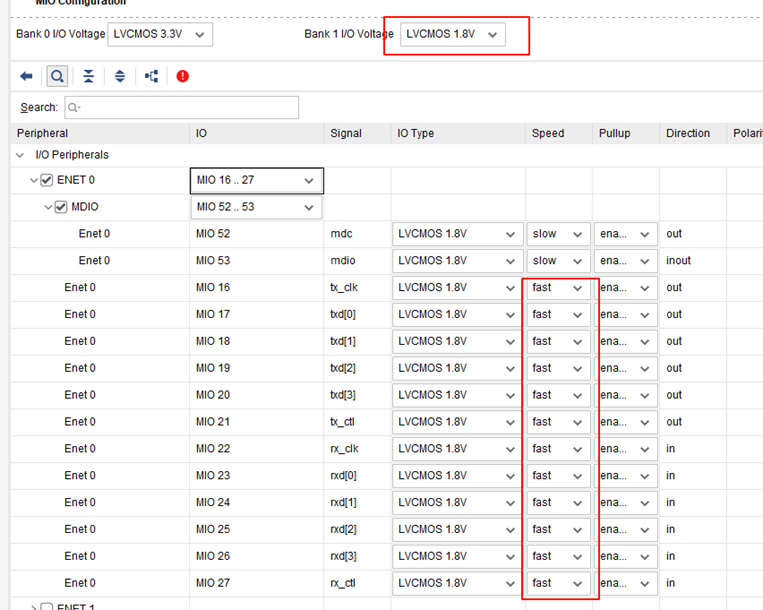Open Speed dropdown for MIO 21 tx_ctl
Image resolution: width=763 pixels, height=610 pixels.
coord(558,422)
